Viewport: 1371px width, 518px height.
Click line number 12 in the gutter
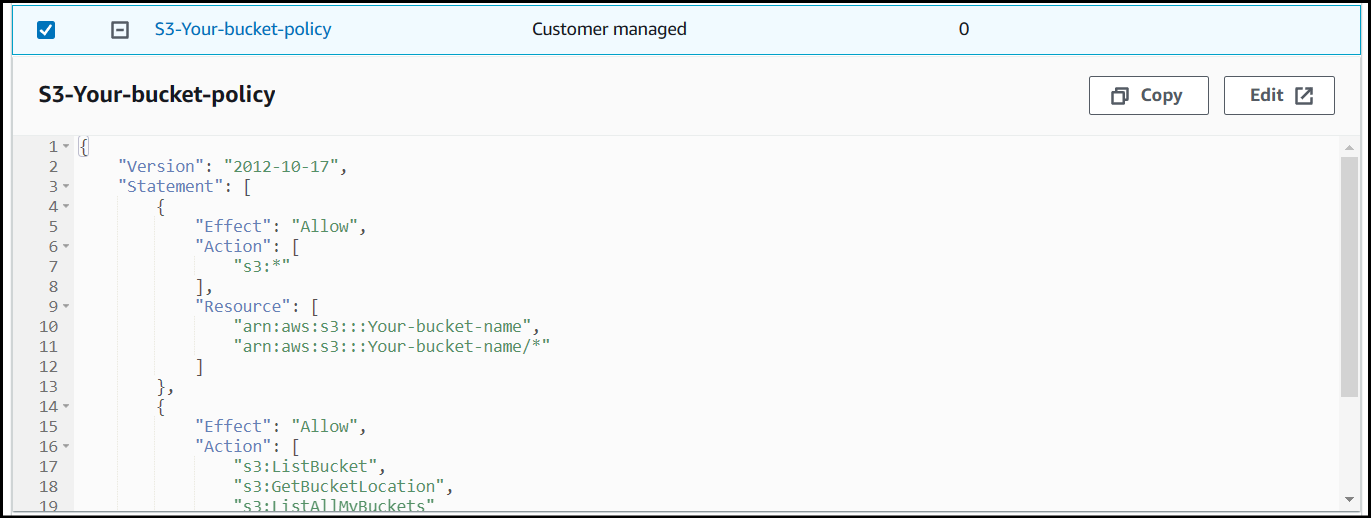(49, 366)
